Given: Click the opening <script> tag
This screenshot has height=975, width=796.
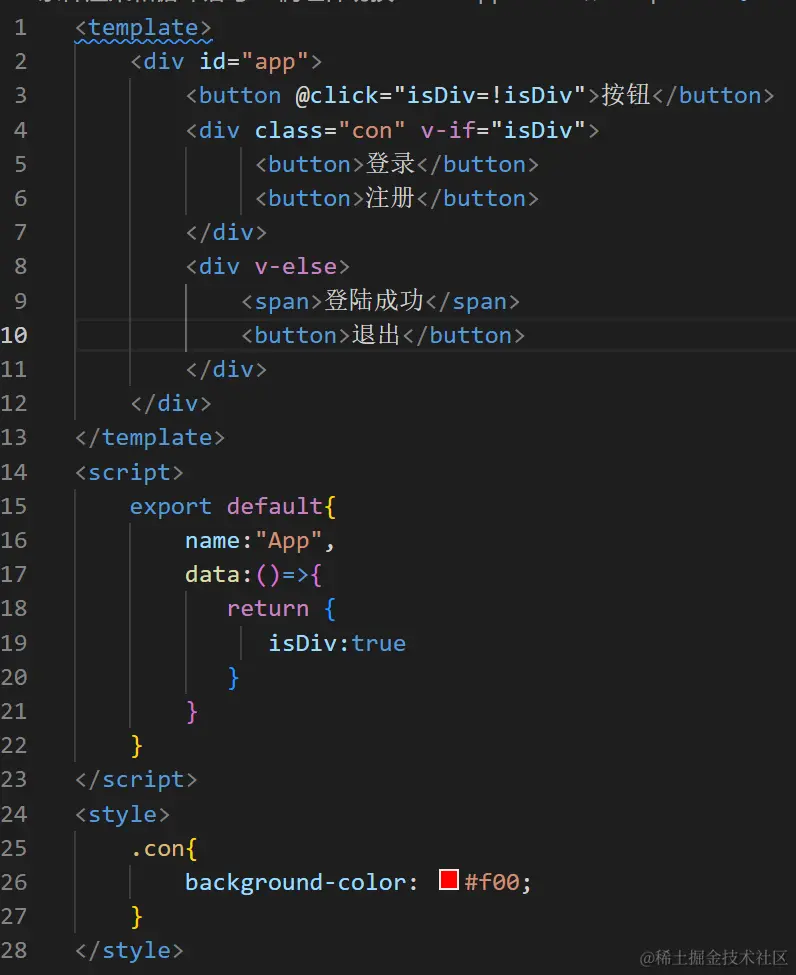Looking at the screenshot, I should click(129, 473).
